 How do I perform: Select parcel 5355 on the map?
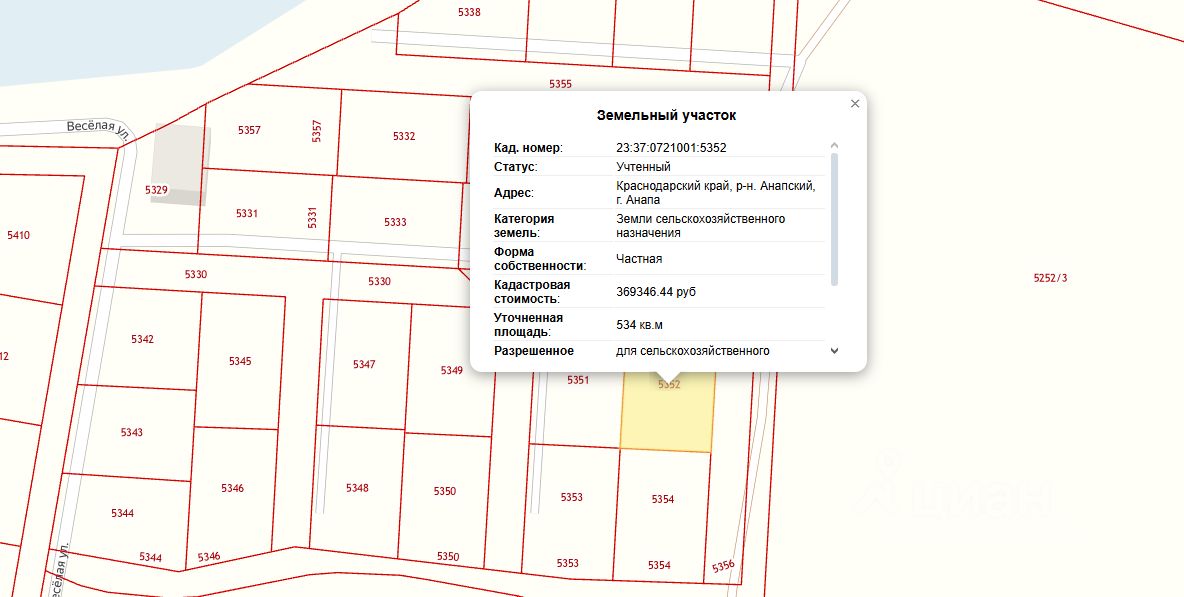pos(560,84)
